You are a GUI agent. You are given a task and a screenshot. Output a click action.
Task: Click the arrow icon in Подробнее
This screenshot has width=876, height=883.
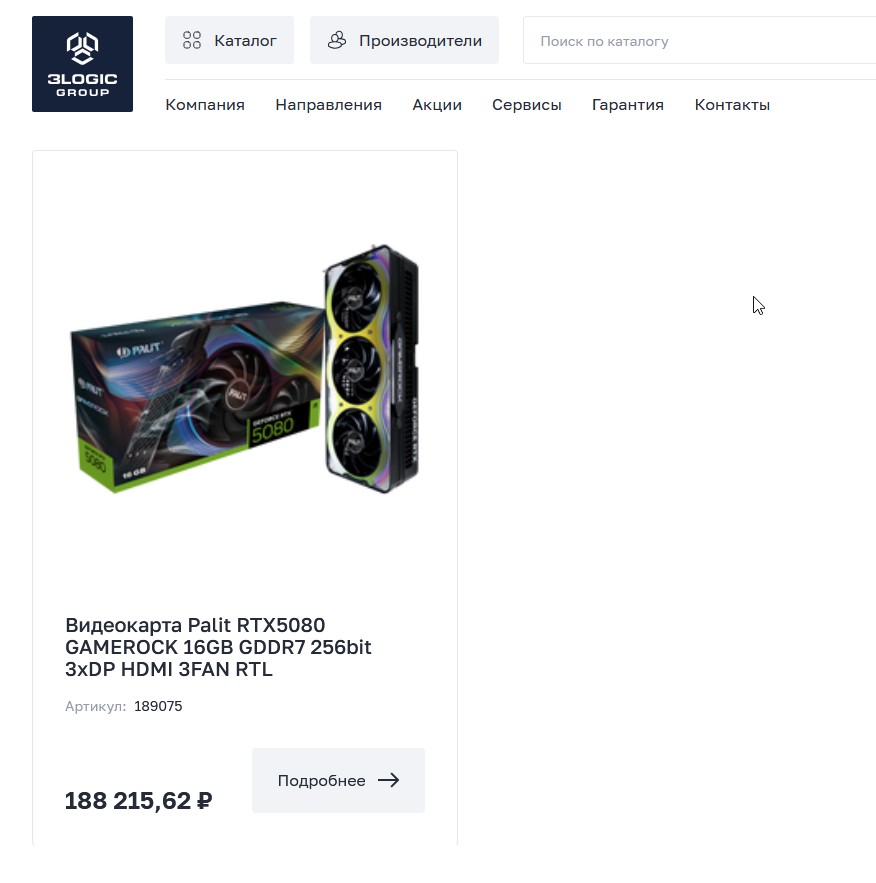(x=388, y=780)
